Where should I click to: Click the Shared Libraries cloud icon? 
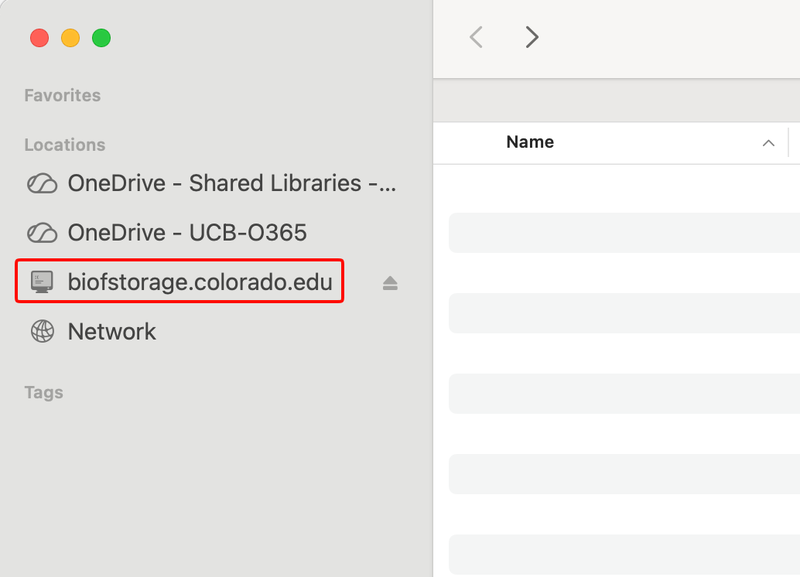(x=42, y=183)
